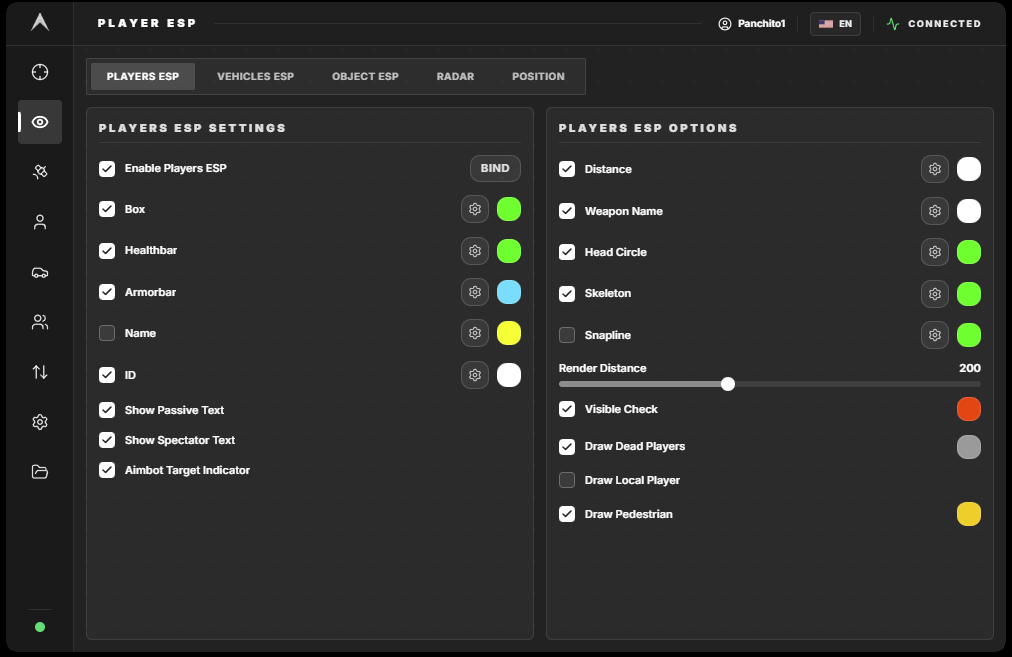Go to the car icon sidebar section
Image resolution: width=1012 pixels, height=657 pixels.
point(40,272)
